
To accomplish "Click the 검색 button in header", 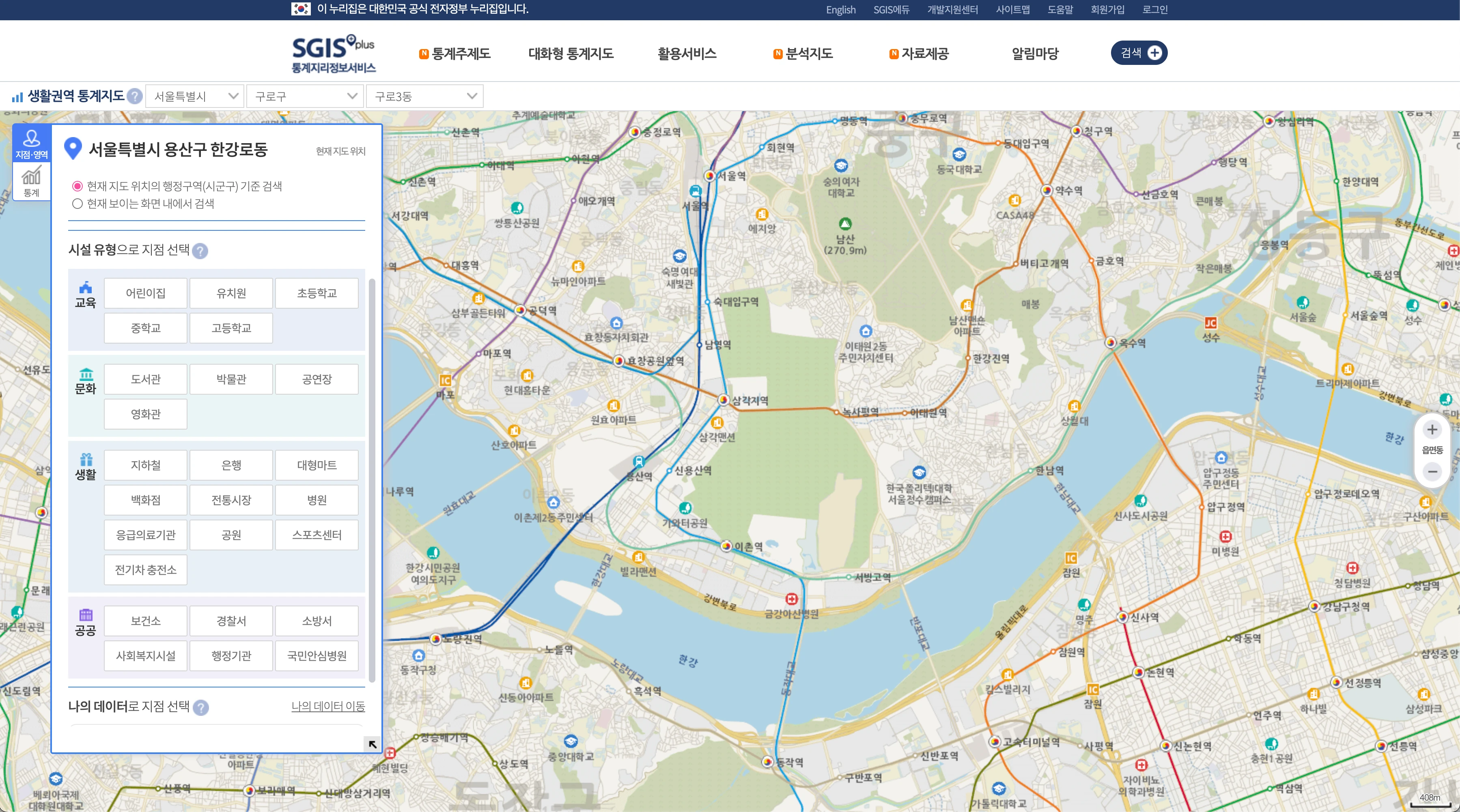I will 1138,53.
